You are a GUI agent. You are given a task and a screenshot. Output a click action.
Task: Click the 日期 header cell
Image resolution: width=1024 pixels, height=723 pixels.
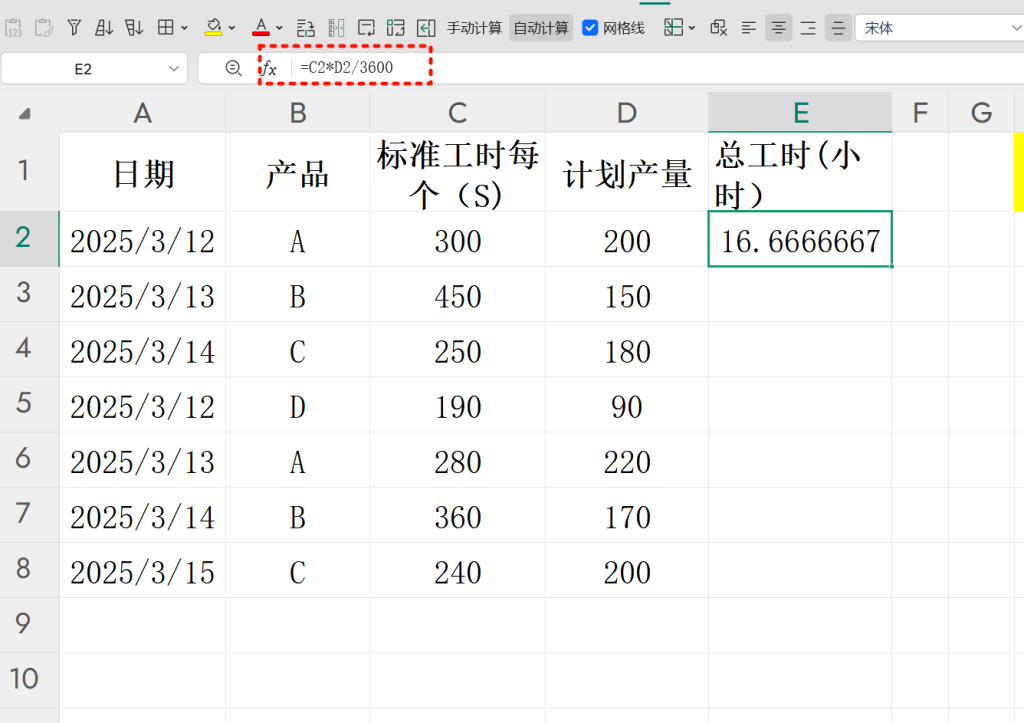tap(142, 172)
